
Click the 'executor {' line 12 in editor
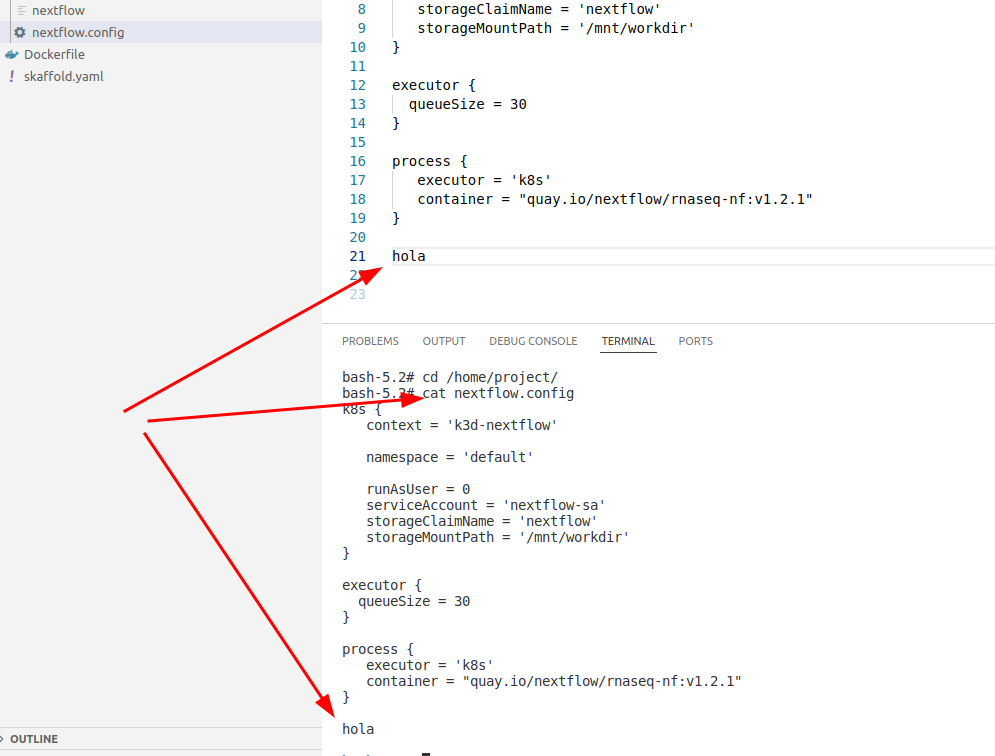[433, 85]
